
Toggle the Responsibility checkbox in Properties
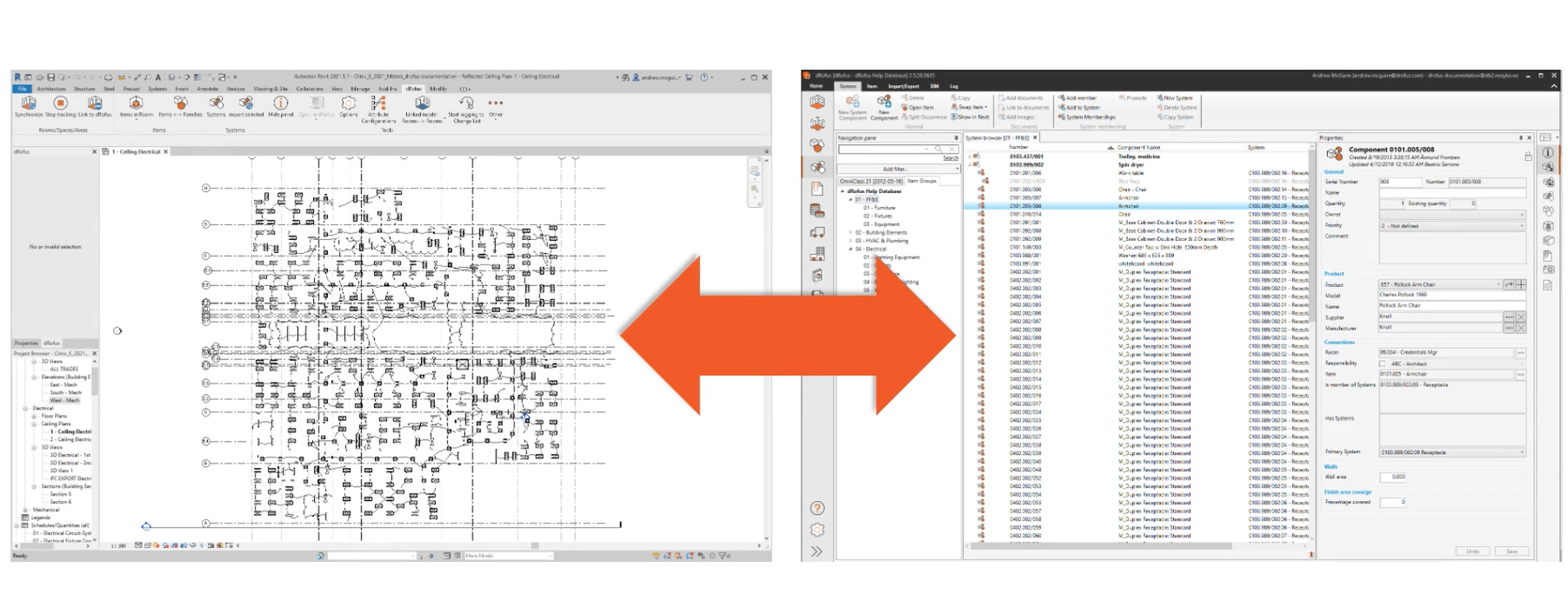(x=1383, y=364)
